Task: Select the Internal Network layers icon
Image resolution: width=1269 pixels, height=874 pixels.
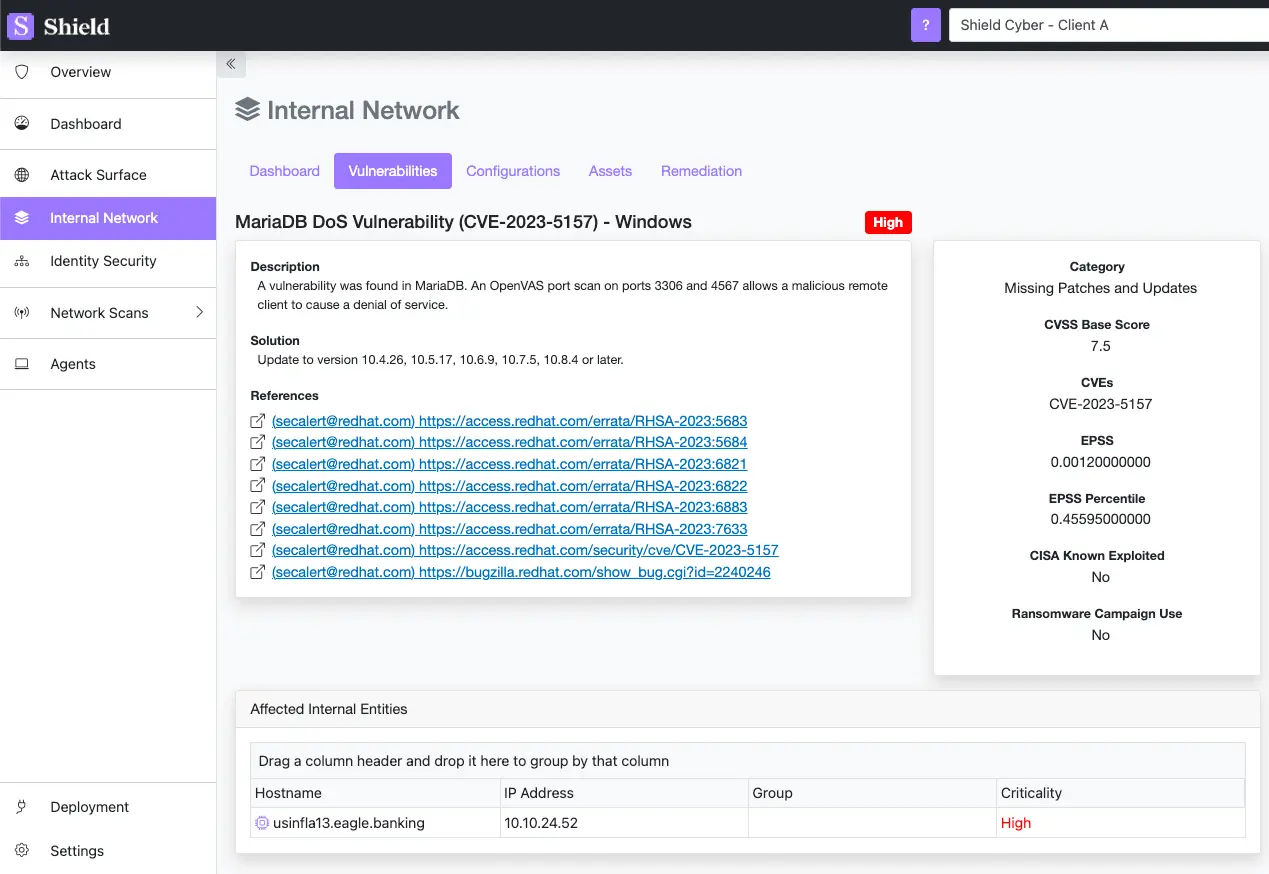Action: 21,217
